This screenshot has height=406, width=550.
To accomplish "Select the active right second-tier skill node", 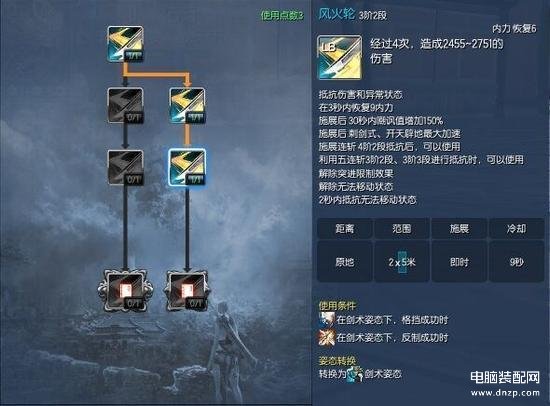I will 187,106.
